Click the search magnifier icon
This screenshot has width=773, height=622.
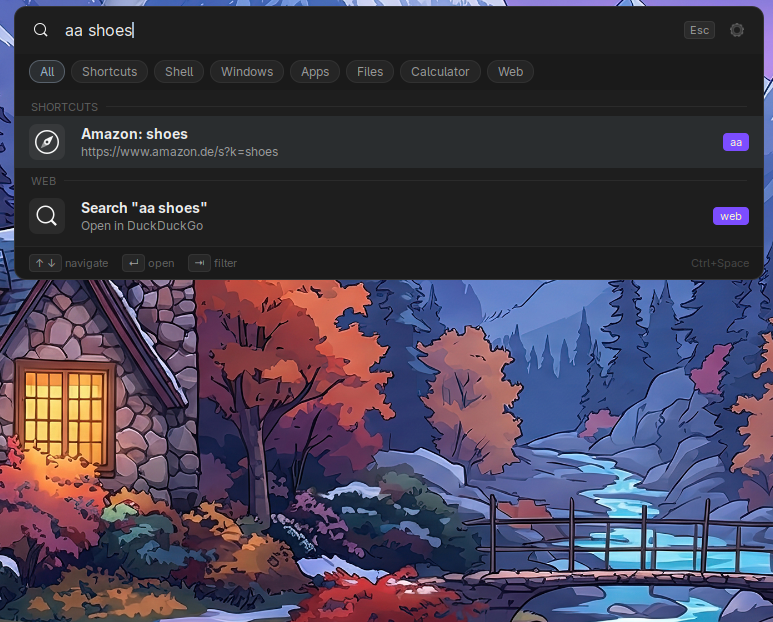tap(40, 30)
